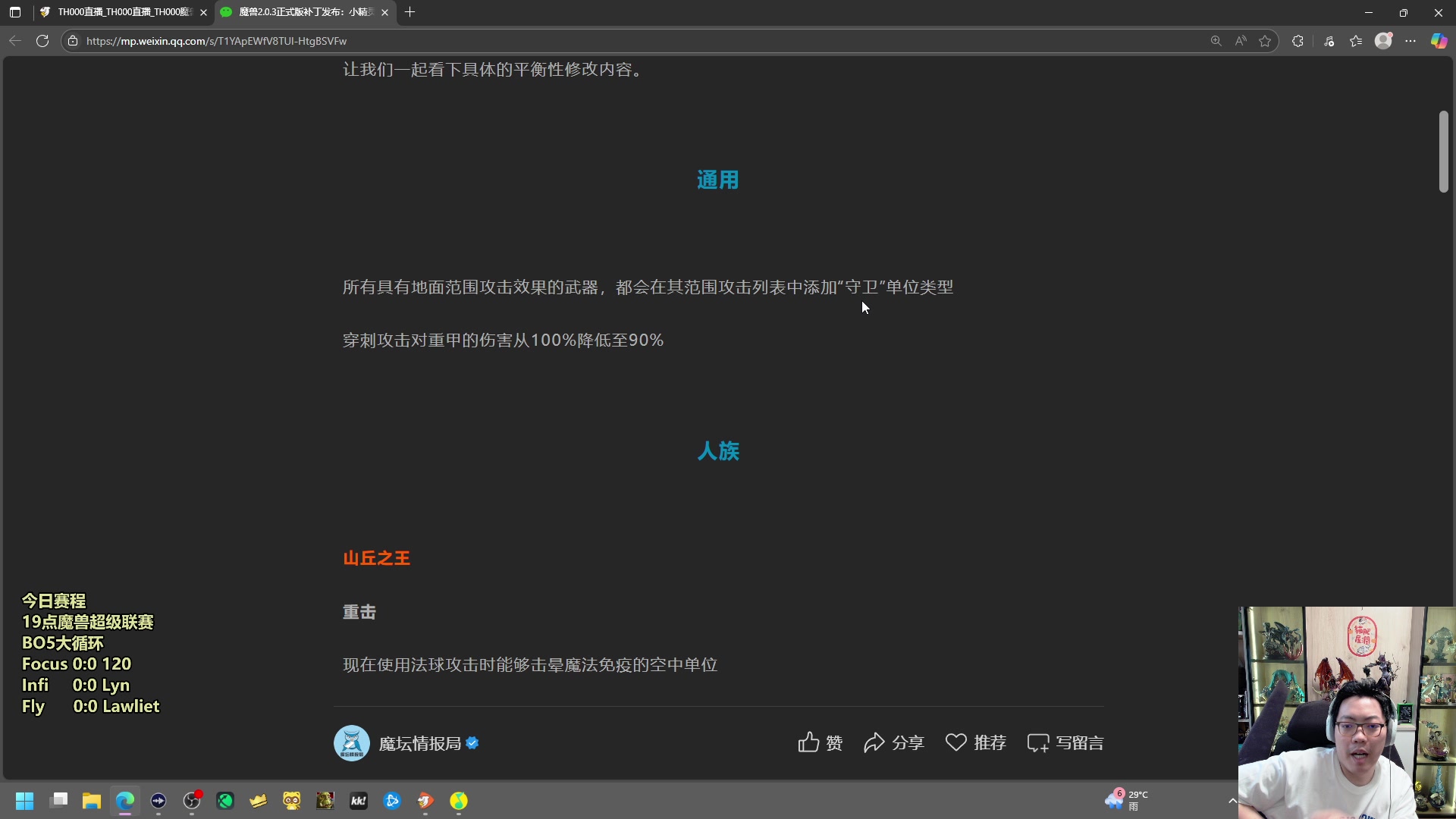This screenshot has height=819, width=1456.
Task: Open the browser extensions menu
Action: [1298, 41]
